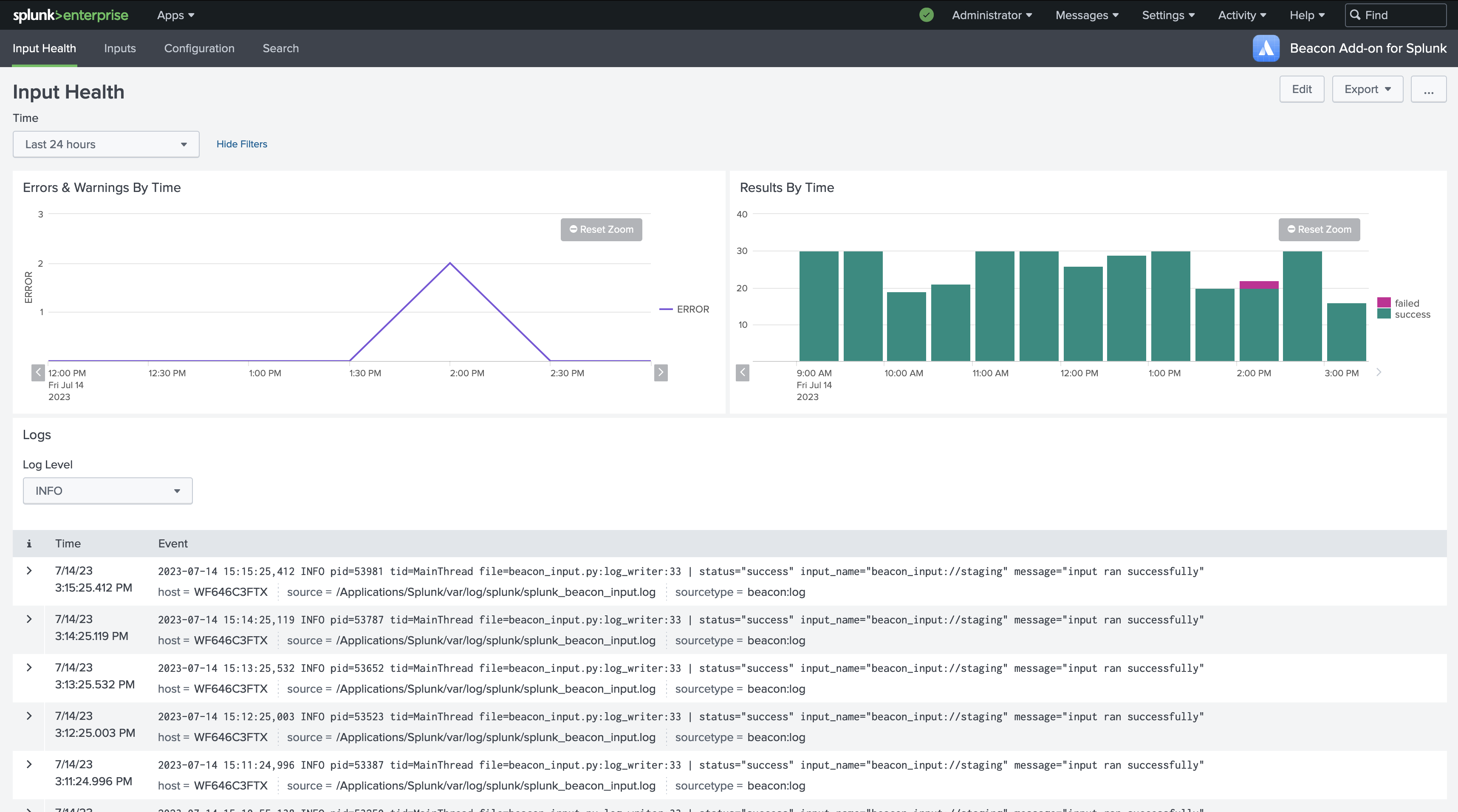The height and width of the screenshot is (812, 1458).
Task: Click the raw text of pid=53387 event
Action: [x=680, y=765]
